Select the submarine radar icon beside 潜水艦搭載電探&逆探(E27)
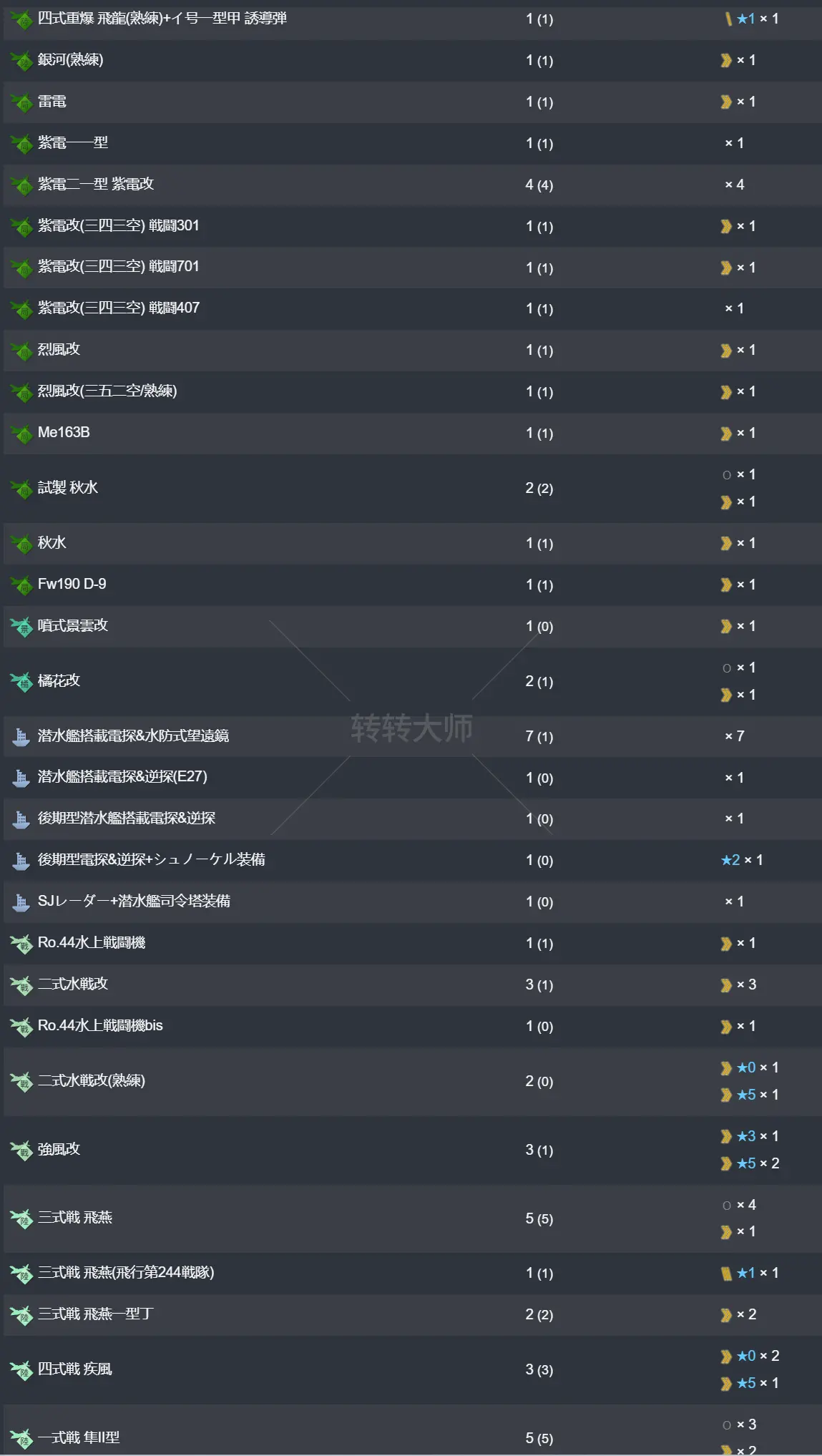Image resolution: width=822 pixels, height=1456 pixels. tap(21, 778)
